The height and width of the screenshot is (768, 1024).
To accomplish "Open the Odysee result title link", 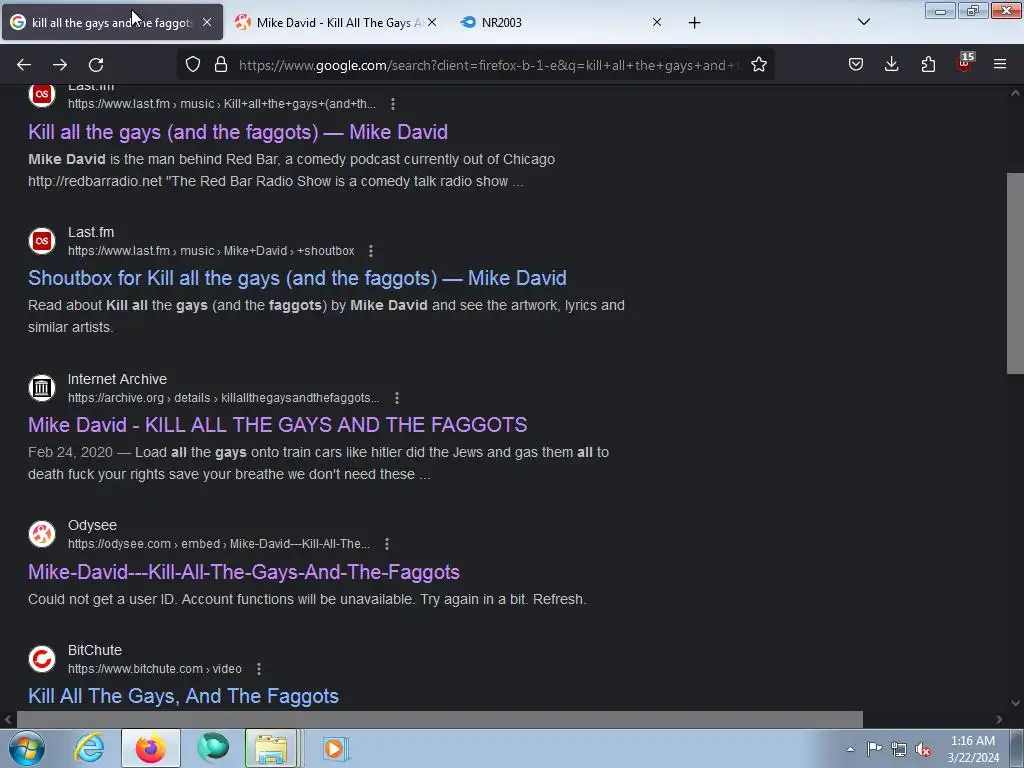I will pos(244,572).
